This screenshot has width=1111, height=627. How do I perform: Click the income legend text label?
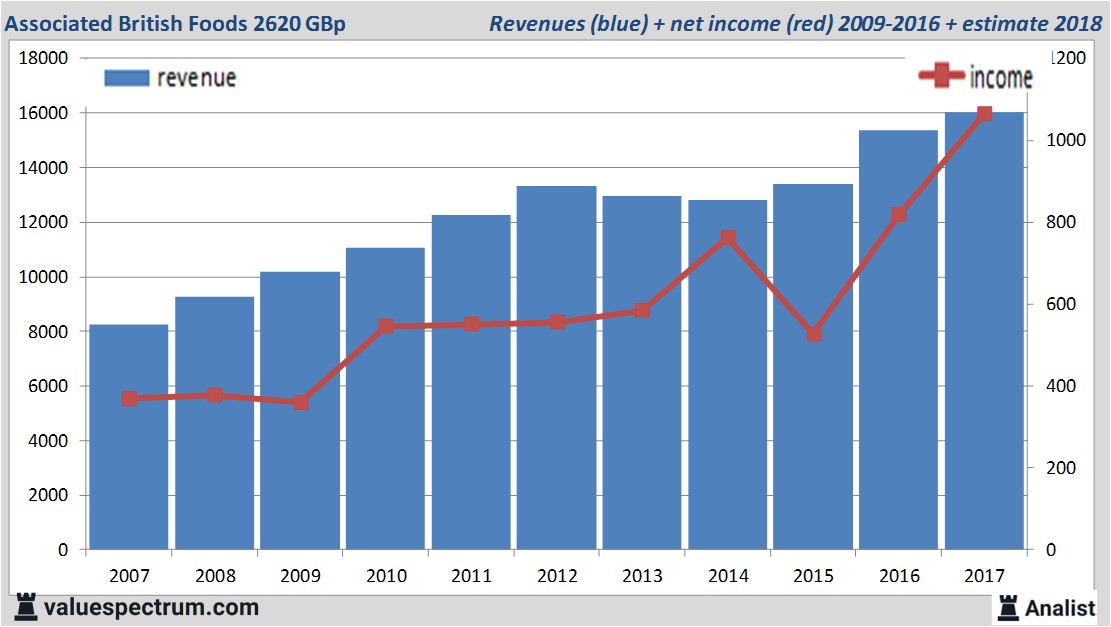click(x=1000, y=77)
